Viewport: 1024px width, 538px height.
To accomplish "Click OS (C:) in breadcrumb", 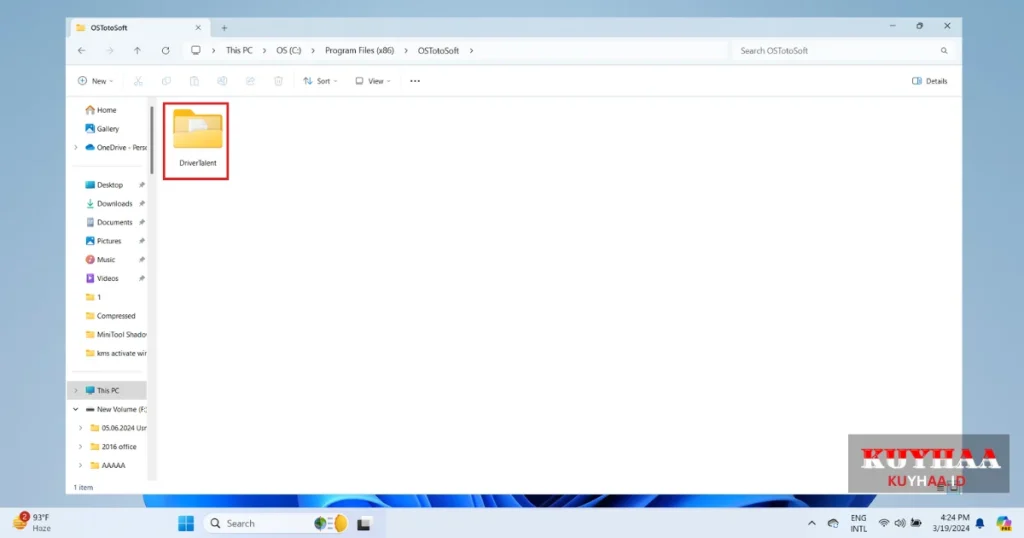I will pyautogui.click(x=289, y=50).
